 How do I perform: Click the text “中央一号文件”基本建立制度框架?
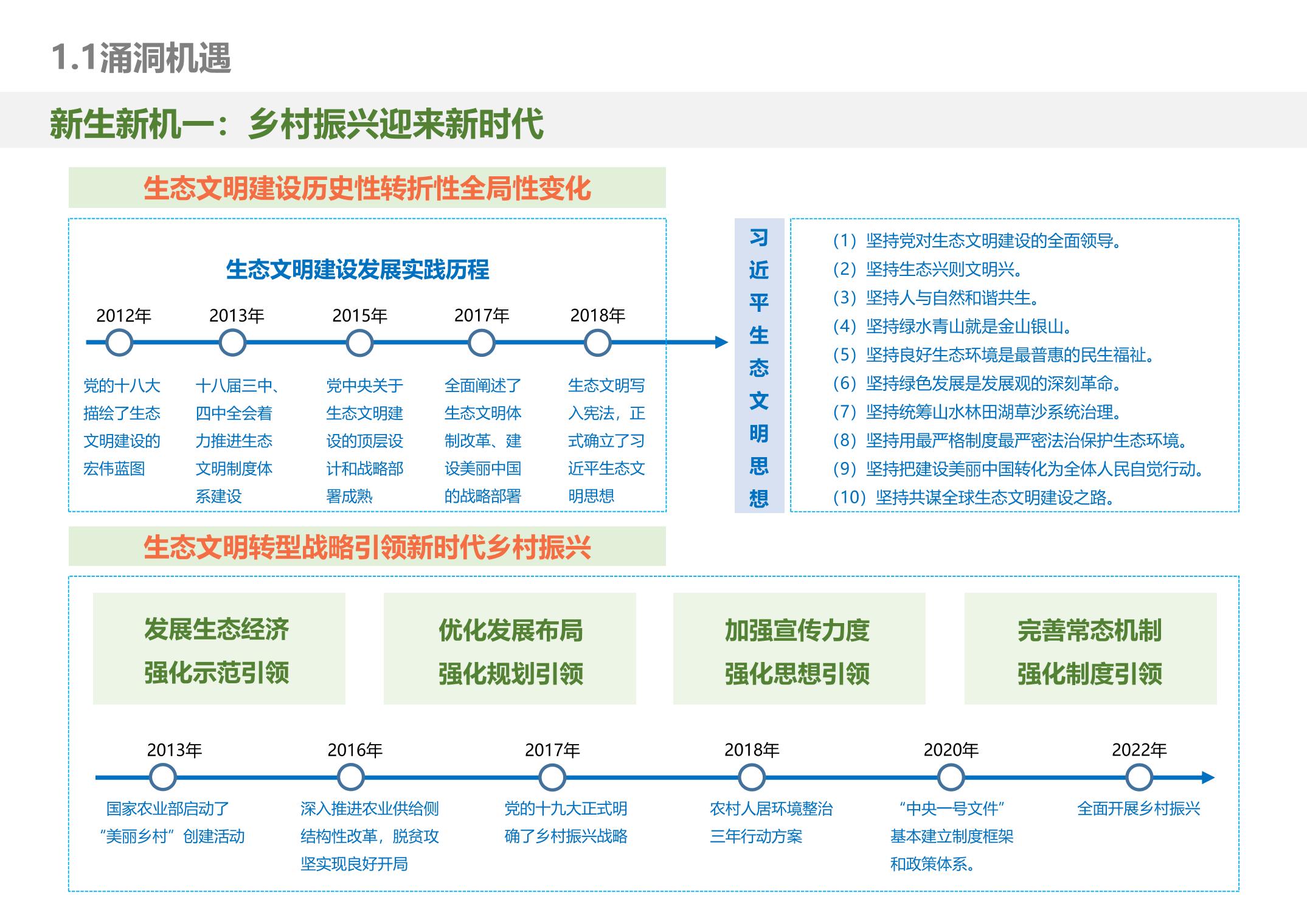(x=952, y=836)
